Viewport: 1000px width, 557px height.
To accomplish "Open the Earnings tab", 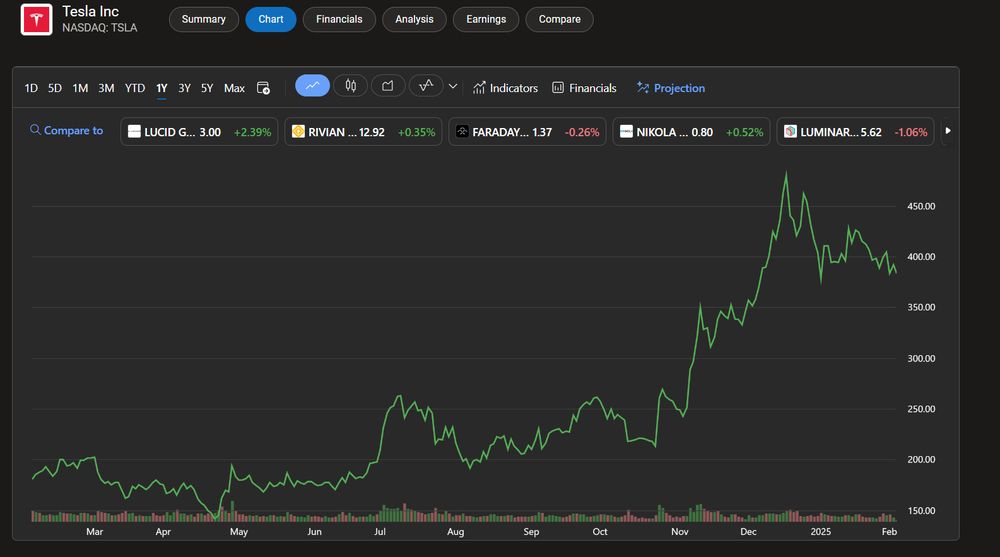I will tap(486, 19).
